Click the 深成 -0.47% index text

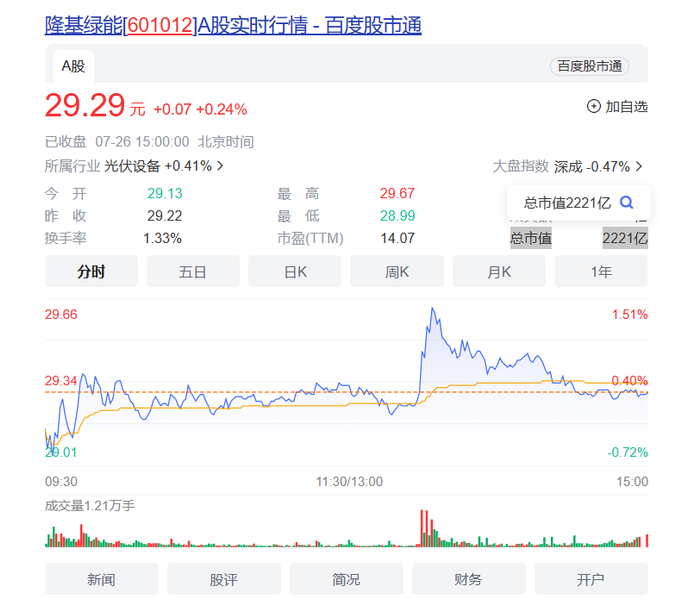(592, 166)
